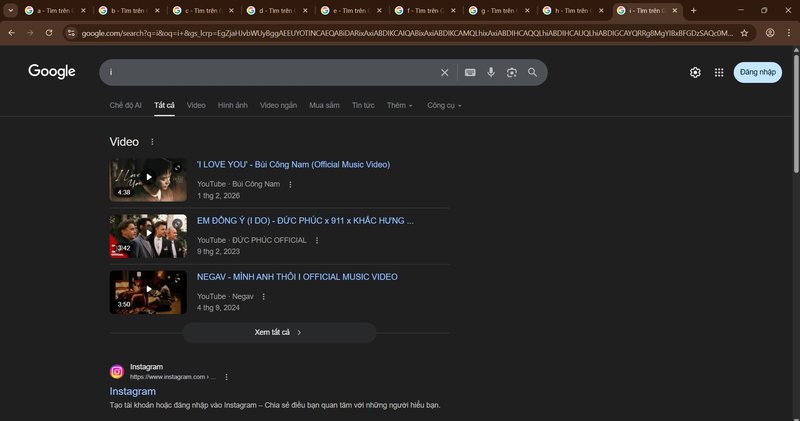
Task: Open the Chrome profile icon
Action: [x=770, y=33]
